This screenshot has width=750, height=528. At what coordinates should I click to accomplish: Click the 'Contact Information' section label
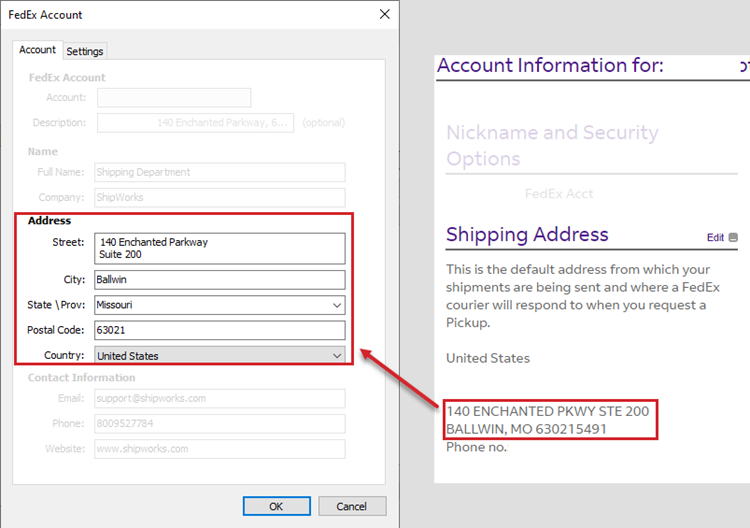(x=81, y=378)
